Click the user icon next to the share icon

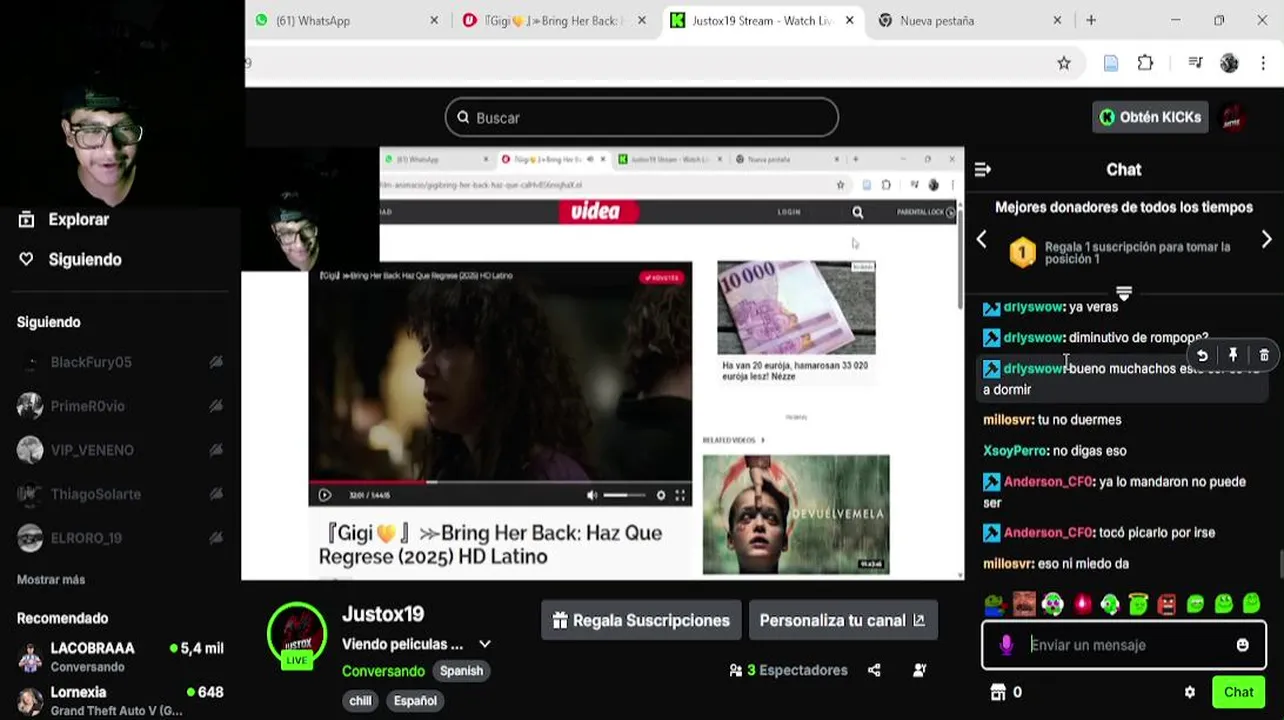coord(920,670)
